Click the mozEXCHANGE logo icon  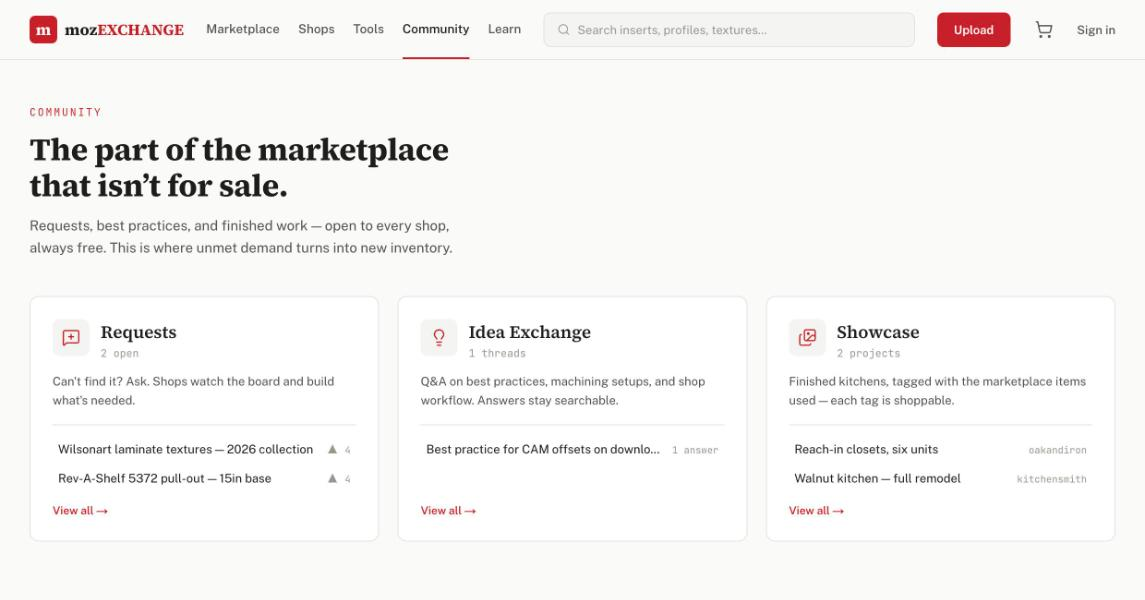(x=43, y=30)
